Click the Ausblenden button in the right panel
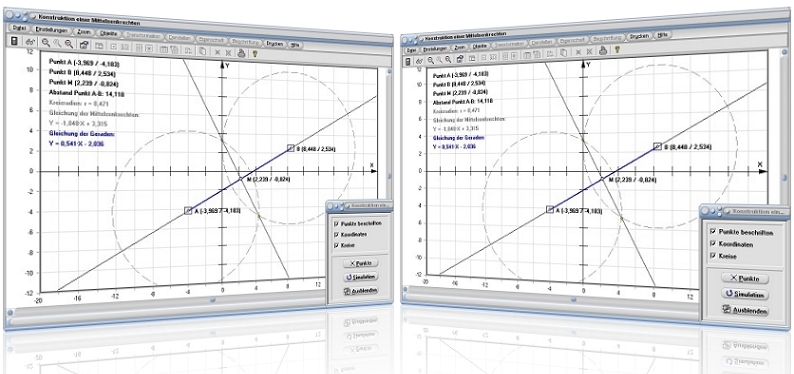This screenshot has height=374, width=794. pos(744,310)
